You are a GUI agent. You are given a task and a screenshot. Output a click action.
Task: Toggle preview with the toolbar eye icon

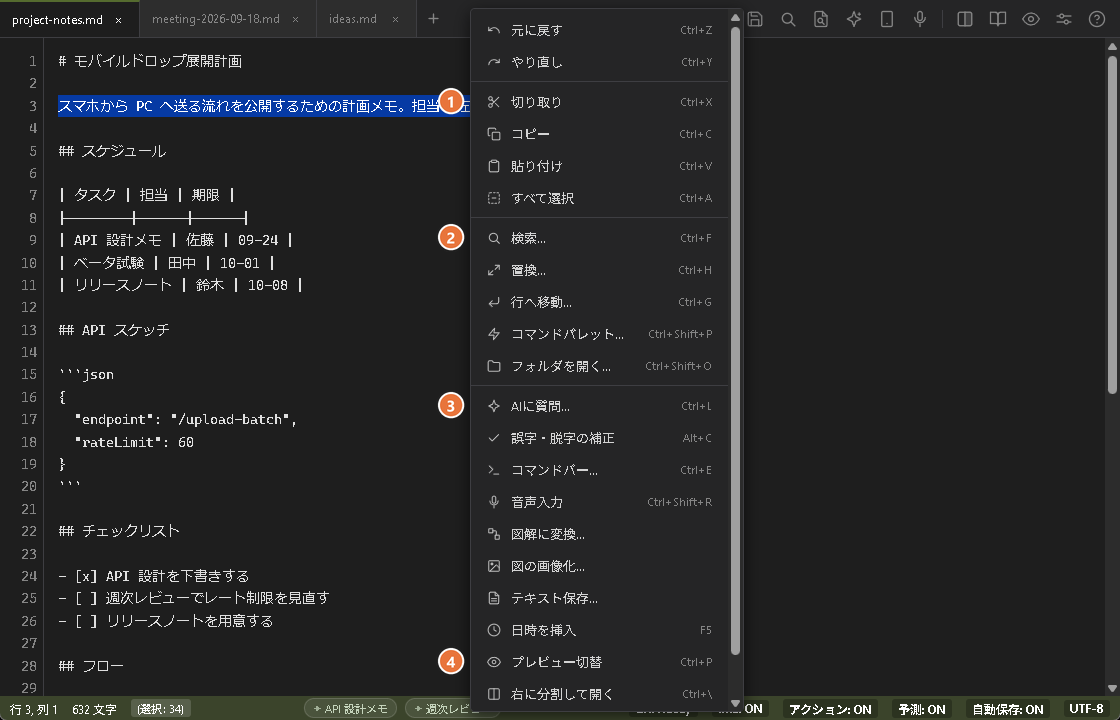tap(1030, 19)
